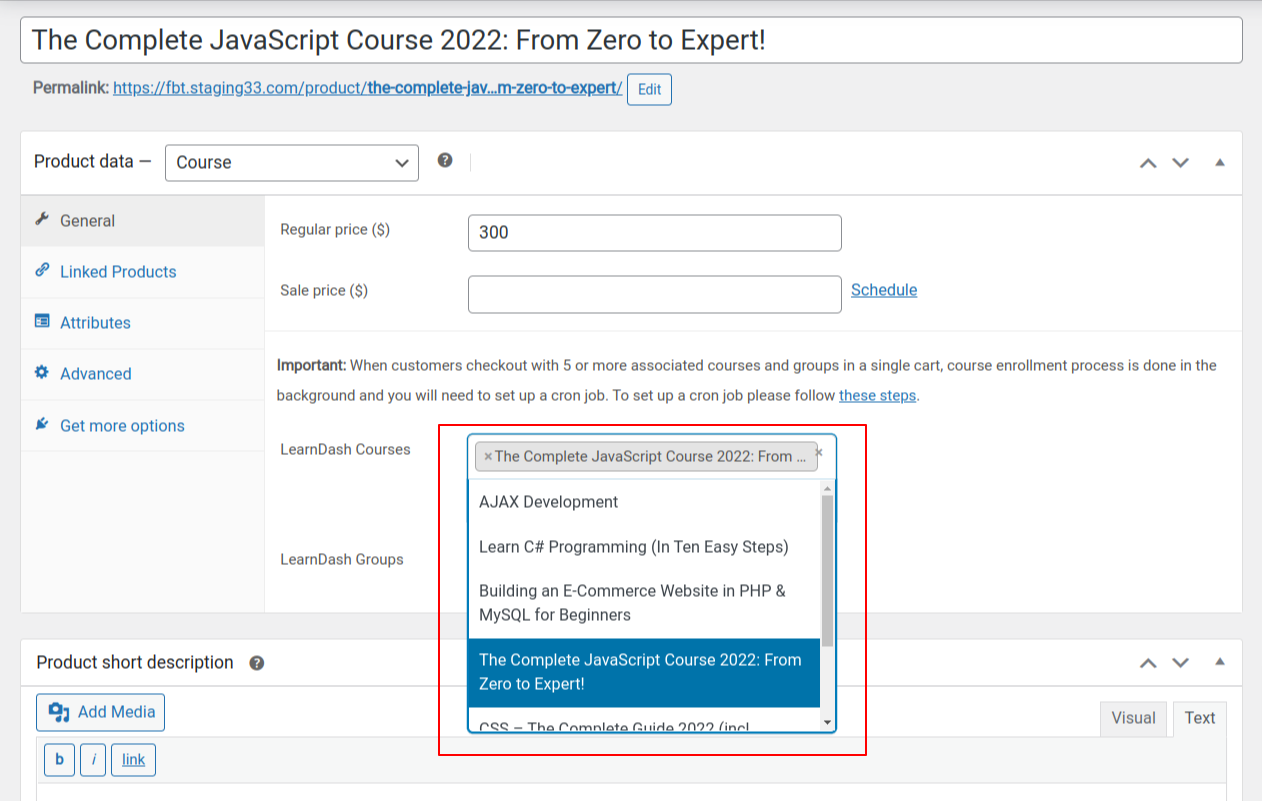The width and height of the screenshot is (1262, 801).
Task: Choose Learn C# Programming course option
Action: coord(633,547)
